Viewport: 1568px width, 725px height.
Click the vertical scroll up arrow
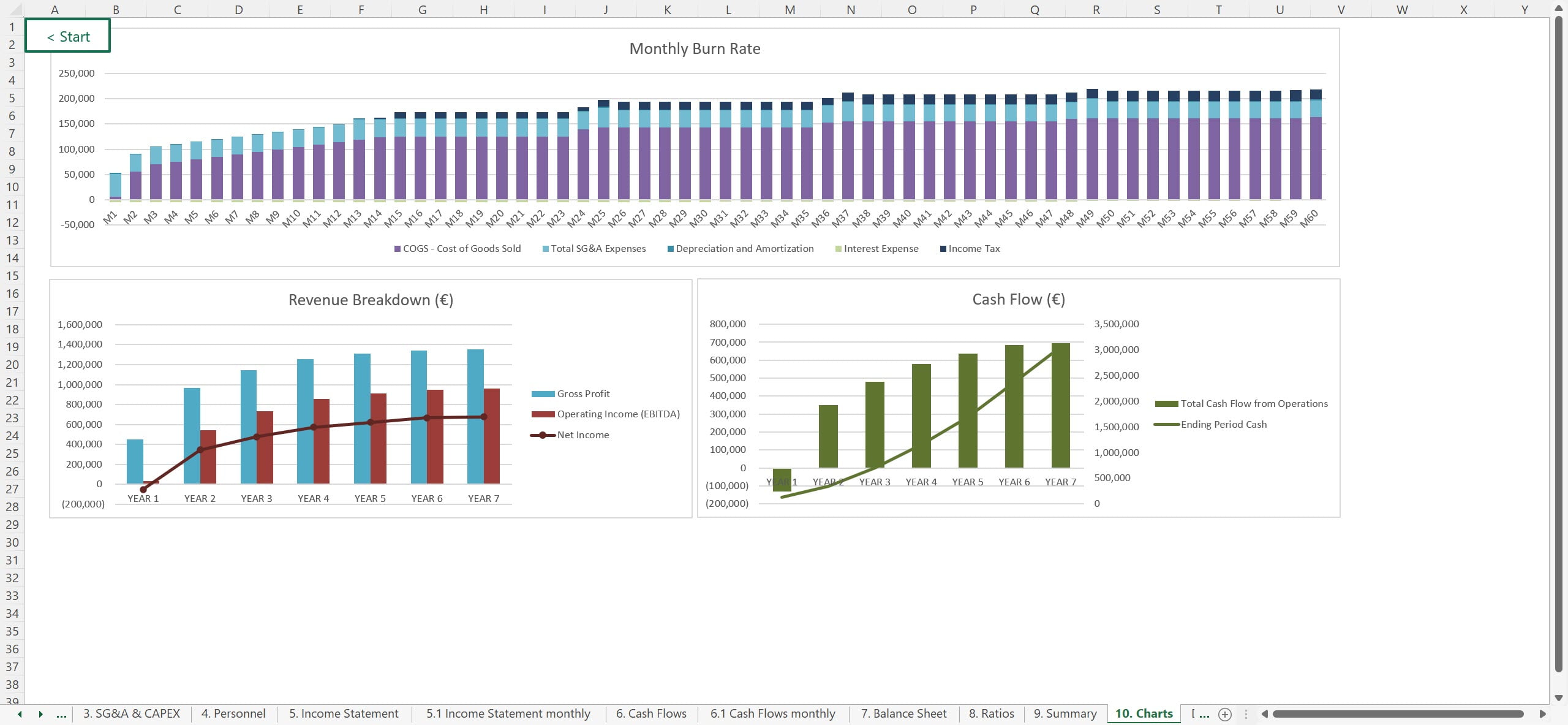point(1559,7)
